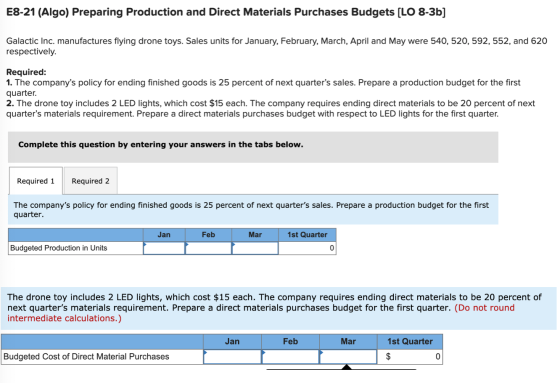
Task: Open the Required 1 tab
Action: tap(36, 181)
